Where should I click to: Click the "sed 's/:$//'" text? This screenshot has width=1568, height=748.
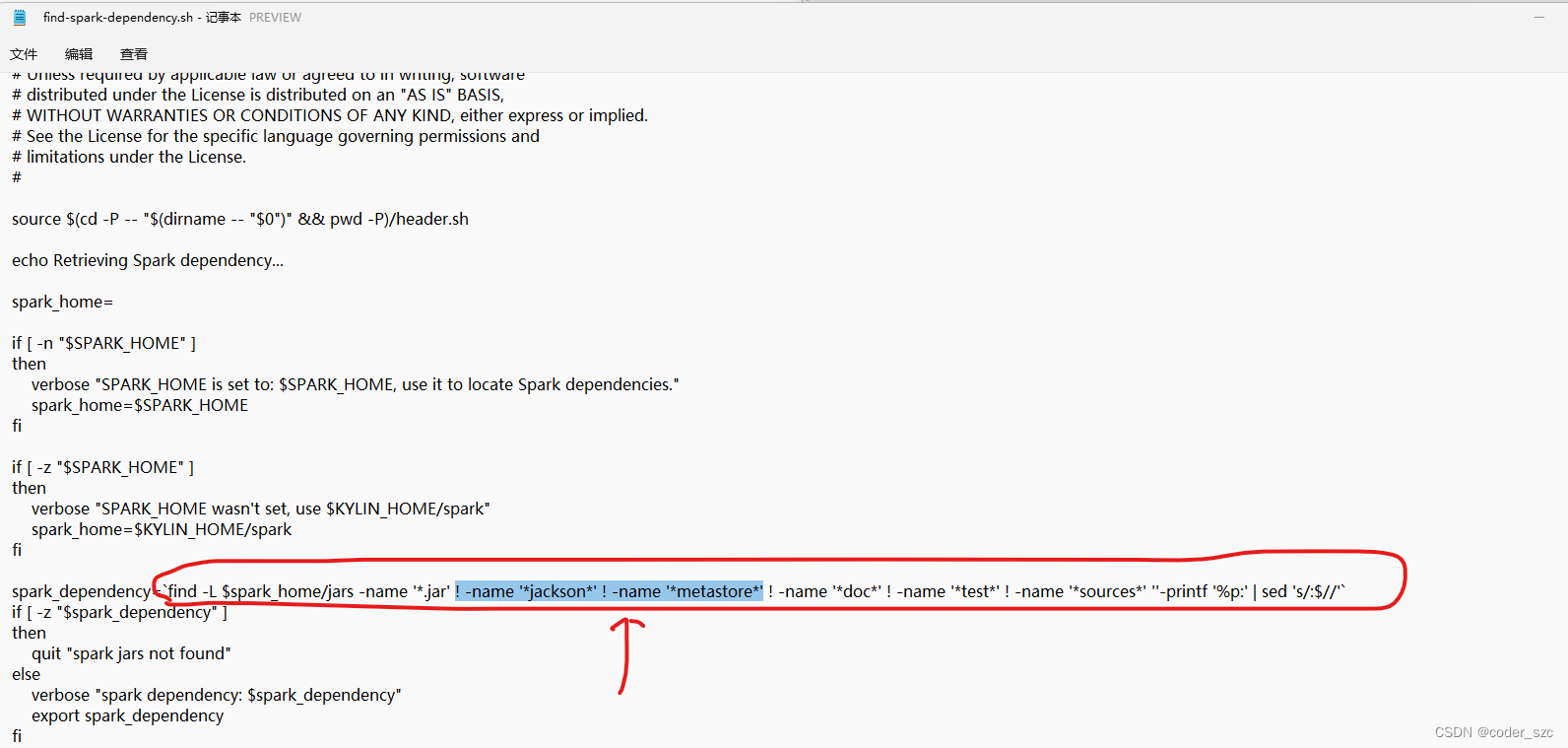pyautogui.click(x=1303, y=591)
